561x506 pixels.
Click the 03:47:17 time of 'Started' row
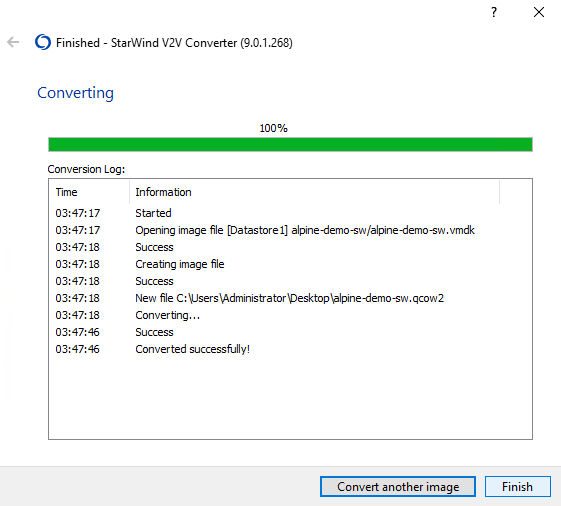point(78,213)
